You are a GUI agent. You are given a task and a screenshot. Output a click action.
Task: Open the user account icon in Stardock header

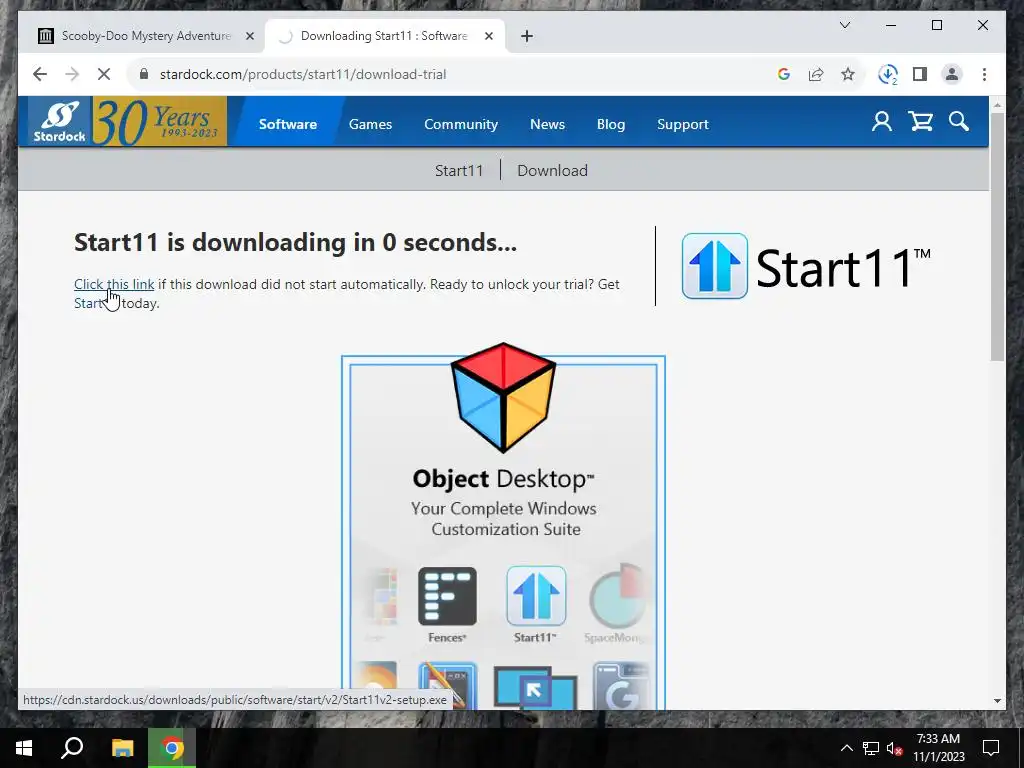pyautogui.click(x=882, y=121)
